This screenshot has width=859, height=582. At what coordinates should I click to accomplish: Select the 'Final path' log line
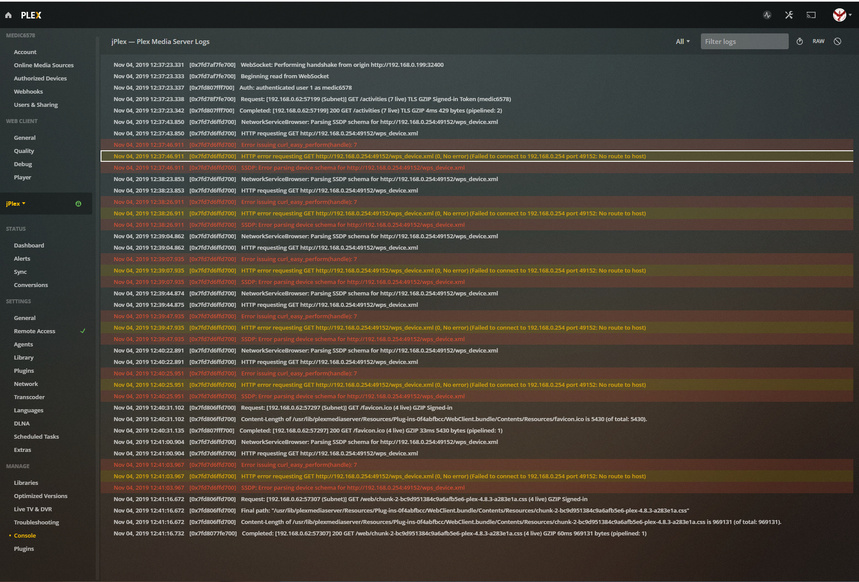477,511
